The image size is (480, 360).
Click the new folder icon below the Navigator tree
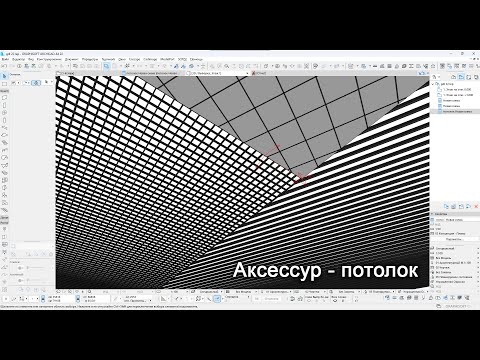point(462,207)
